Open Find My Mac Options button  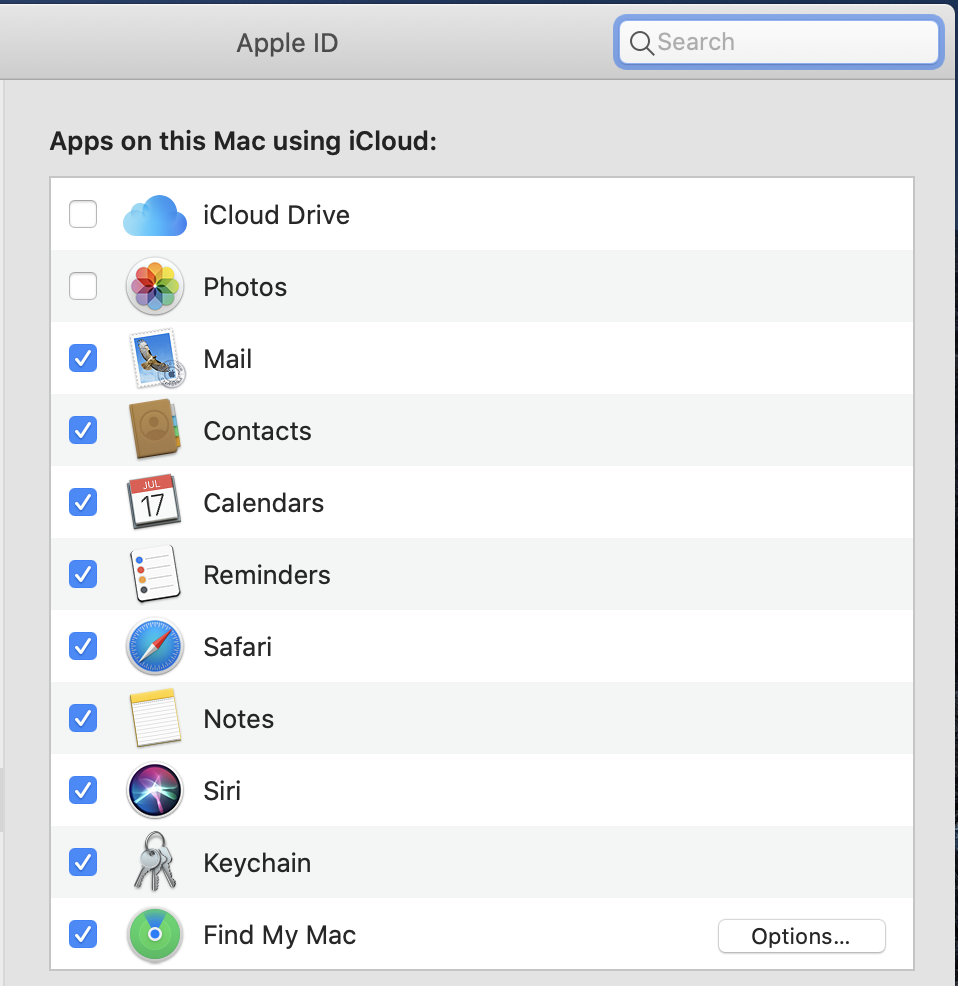point(801,936)
